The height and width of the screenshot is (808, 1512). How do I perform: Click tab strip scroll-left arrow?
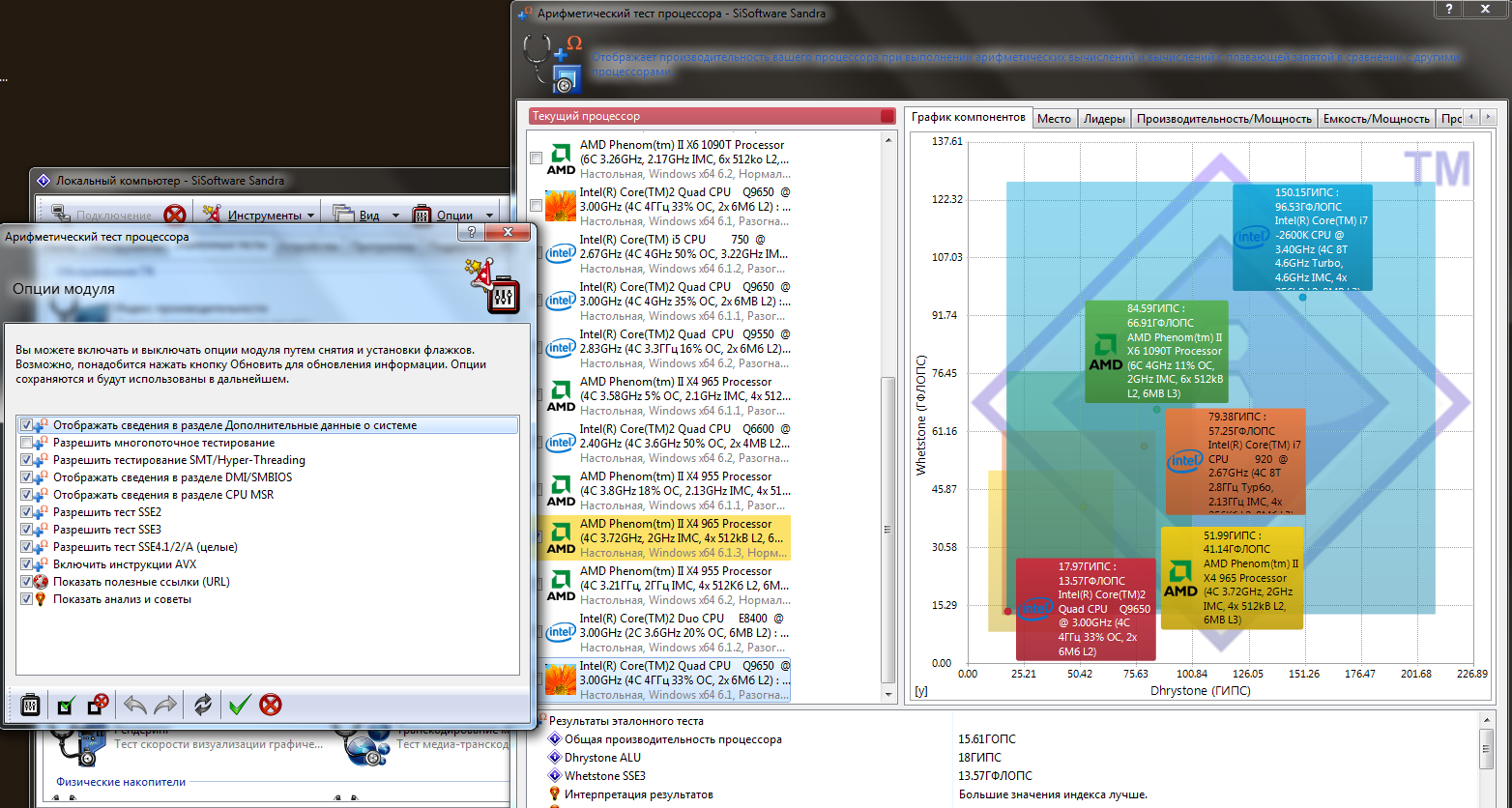(1472, 117)
